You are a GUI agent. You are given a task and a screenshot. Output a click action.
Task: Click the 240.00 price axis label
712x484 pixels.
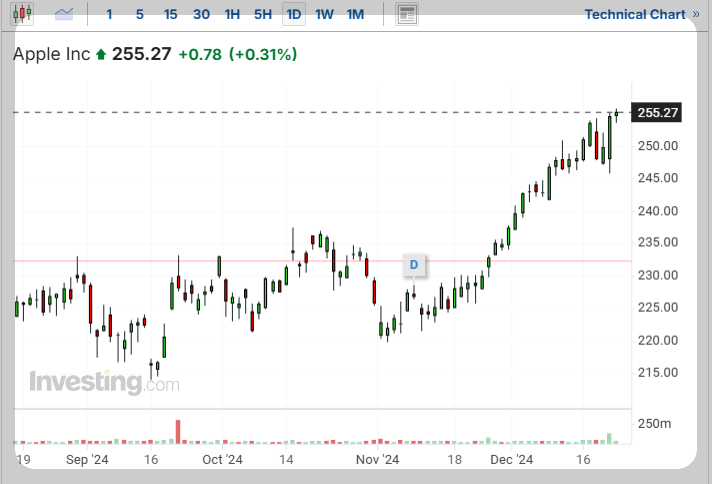tap(658, 211)
